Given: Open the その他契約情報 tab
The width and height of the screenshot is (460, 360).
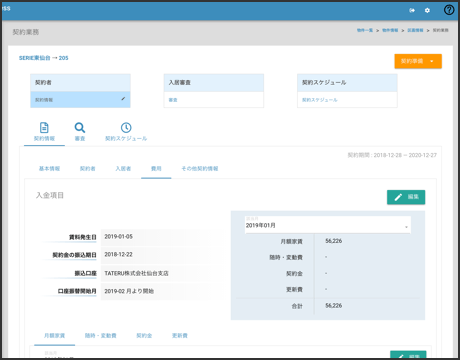Looking at the screenshot, I should click(x=200, y=169).
